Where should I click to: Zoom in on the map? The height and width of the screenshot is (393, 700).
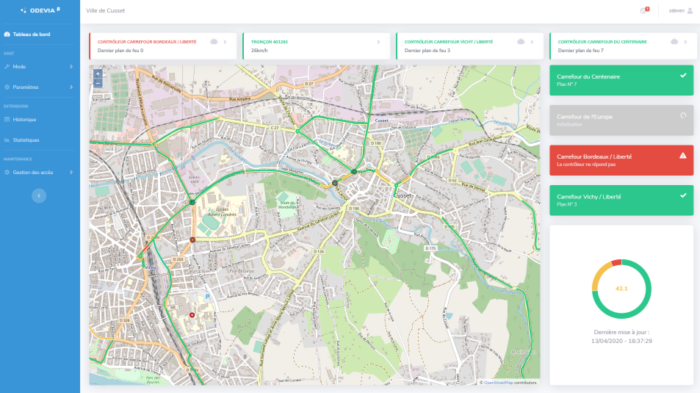[98, 73]
